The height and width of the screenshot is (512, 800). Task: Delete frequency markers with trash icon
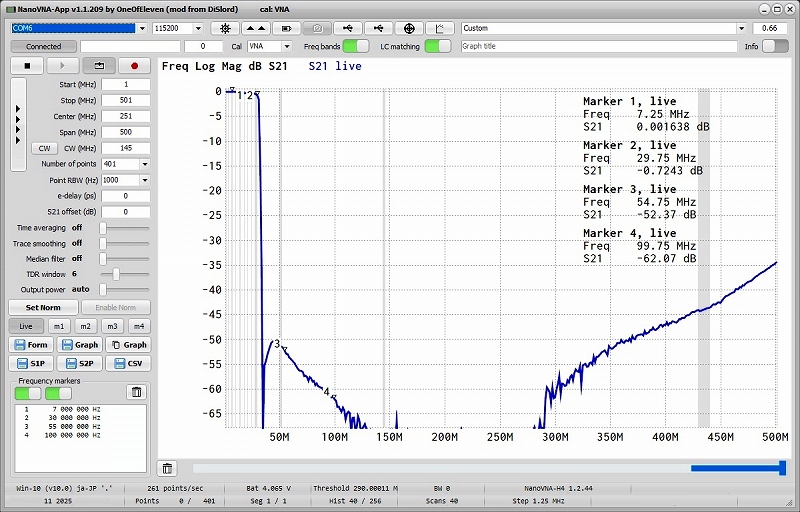136,392
